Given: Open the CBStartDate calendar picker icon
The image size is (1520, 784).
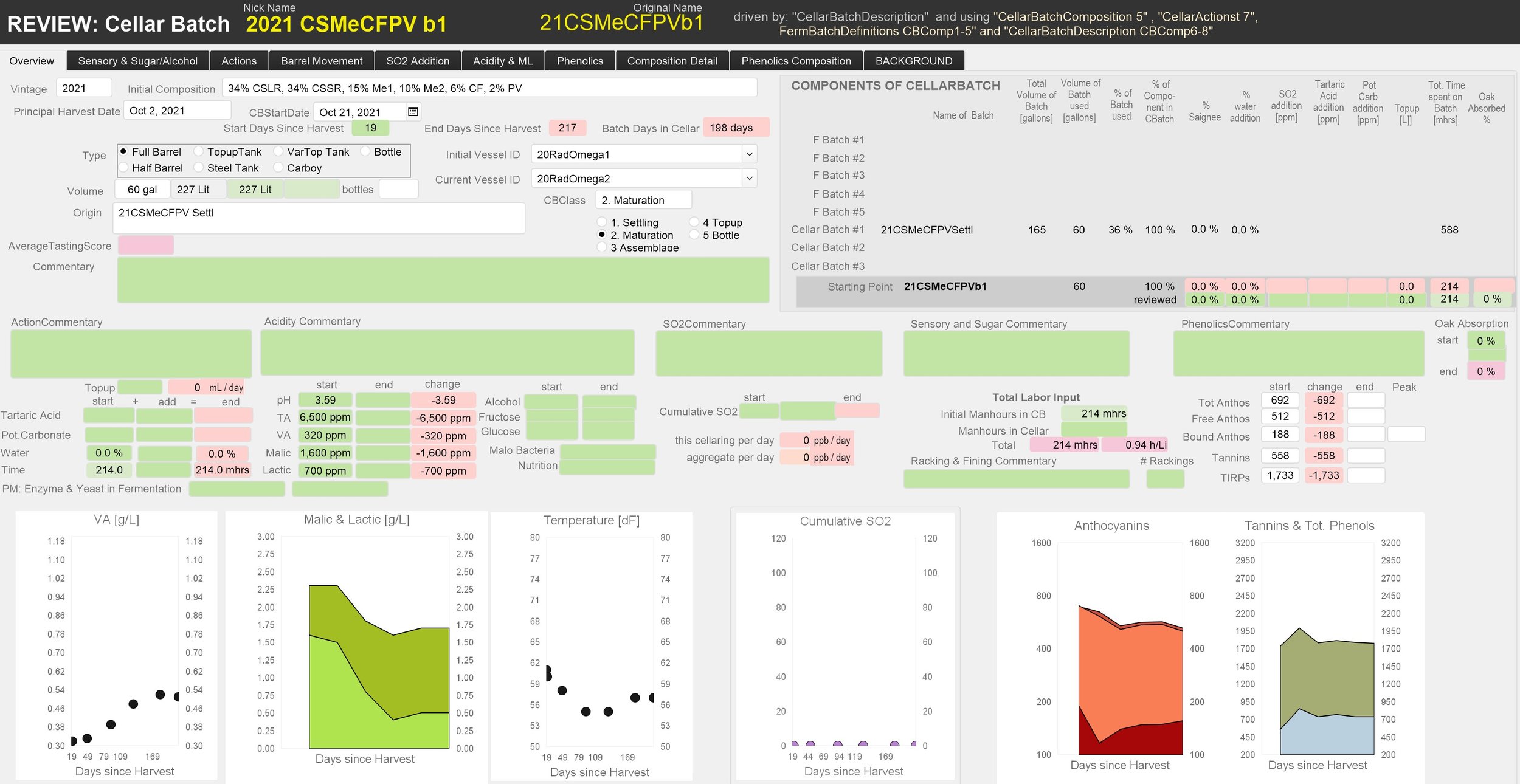Looking at the screenshot, I should 413,112.
